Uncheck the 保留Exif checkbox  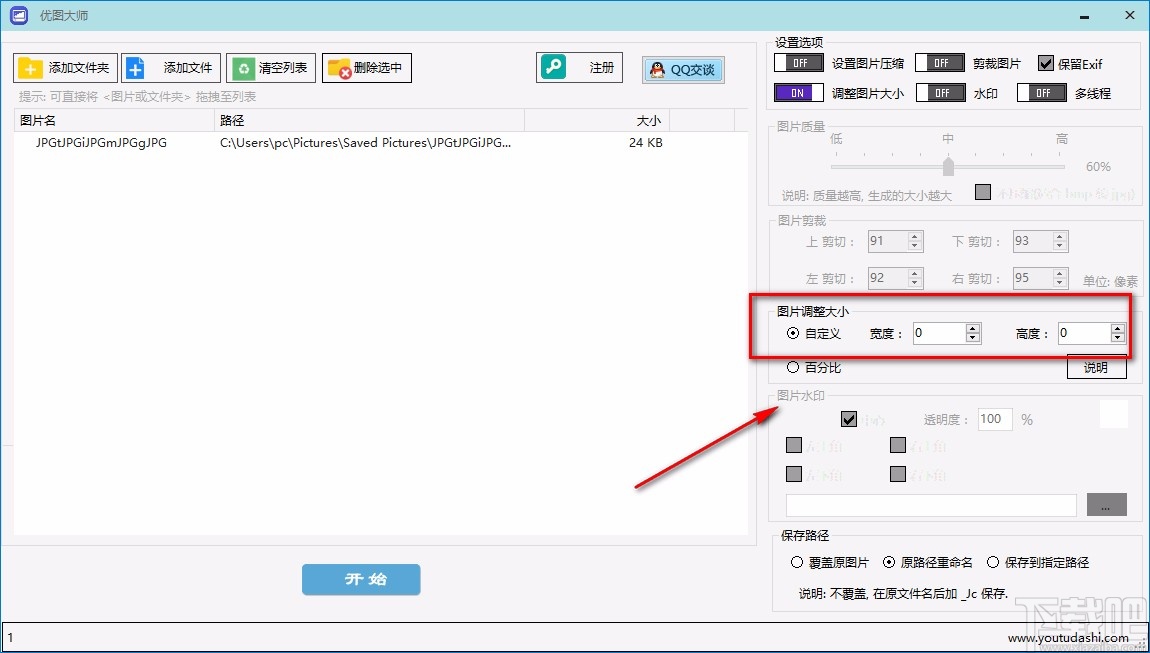(x=1046, y=64)
